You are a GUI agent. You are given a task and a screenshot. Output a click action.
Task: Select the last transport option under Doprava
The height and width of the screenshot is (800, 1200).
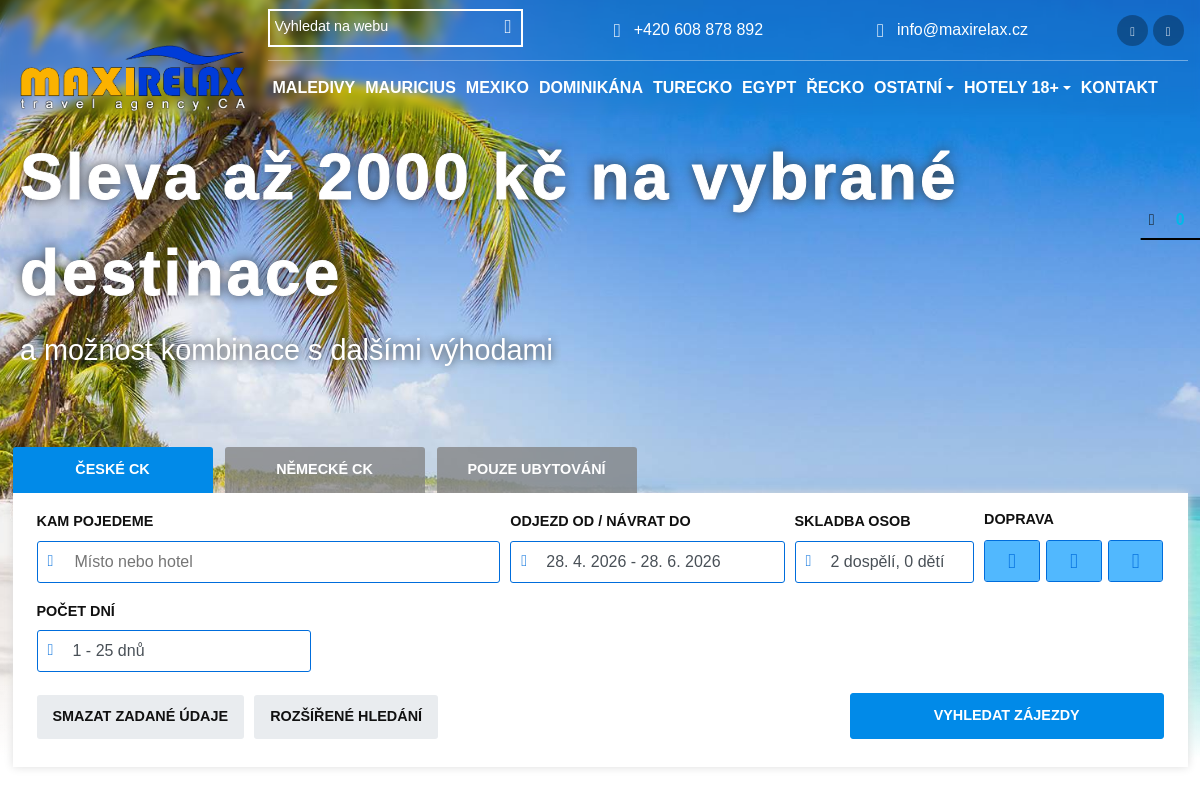1135,560
